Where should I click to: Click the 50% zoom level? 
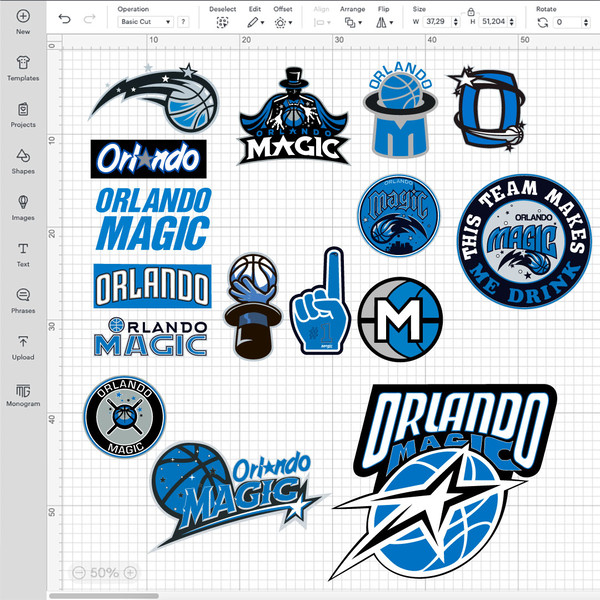click(x=104, y=572)
